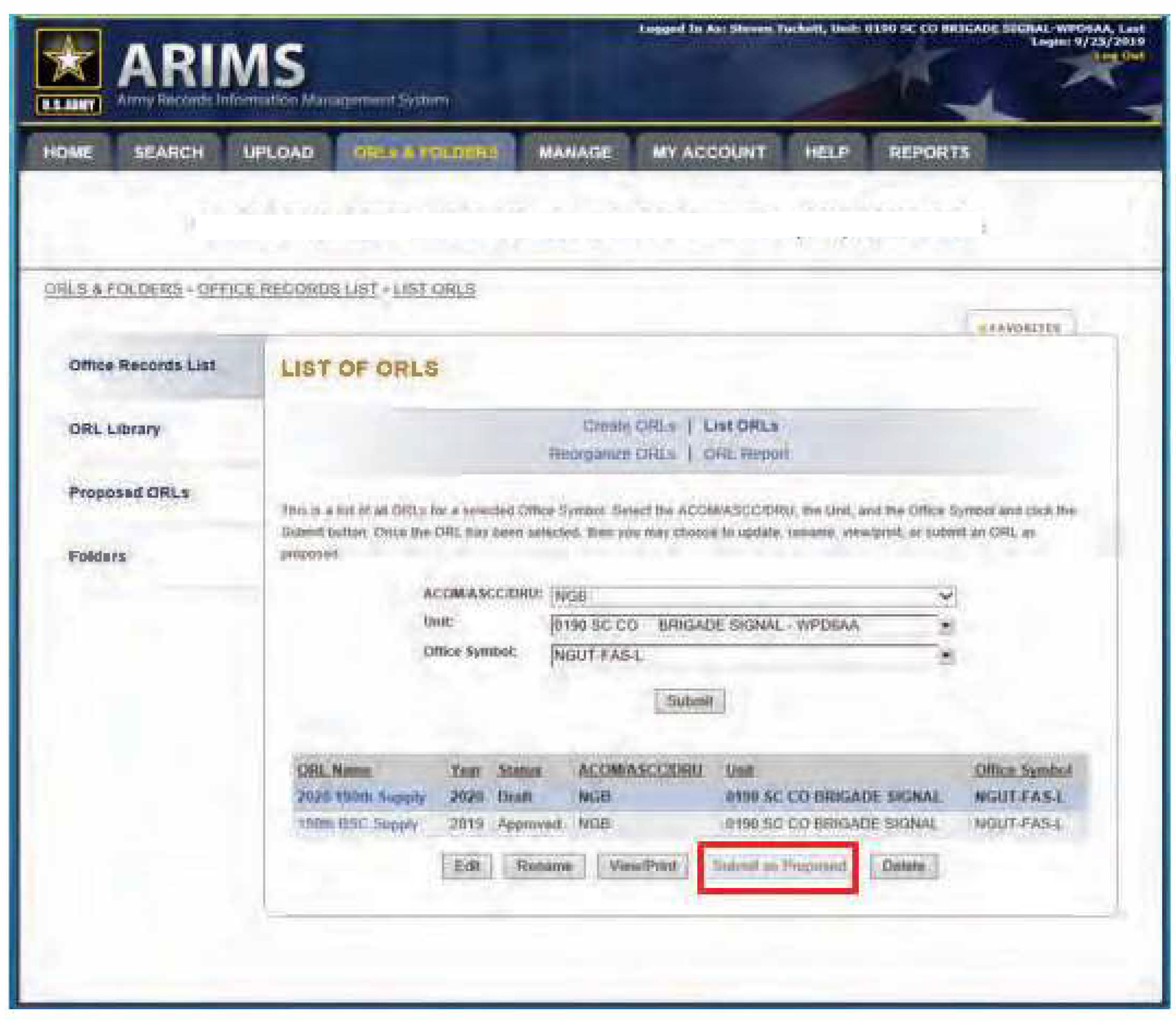
Task: Click Submit as Proposed button
Action: point(778,866)
